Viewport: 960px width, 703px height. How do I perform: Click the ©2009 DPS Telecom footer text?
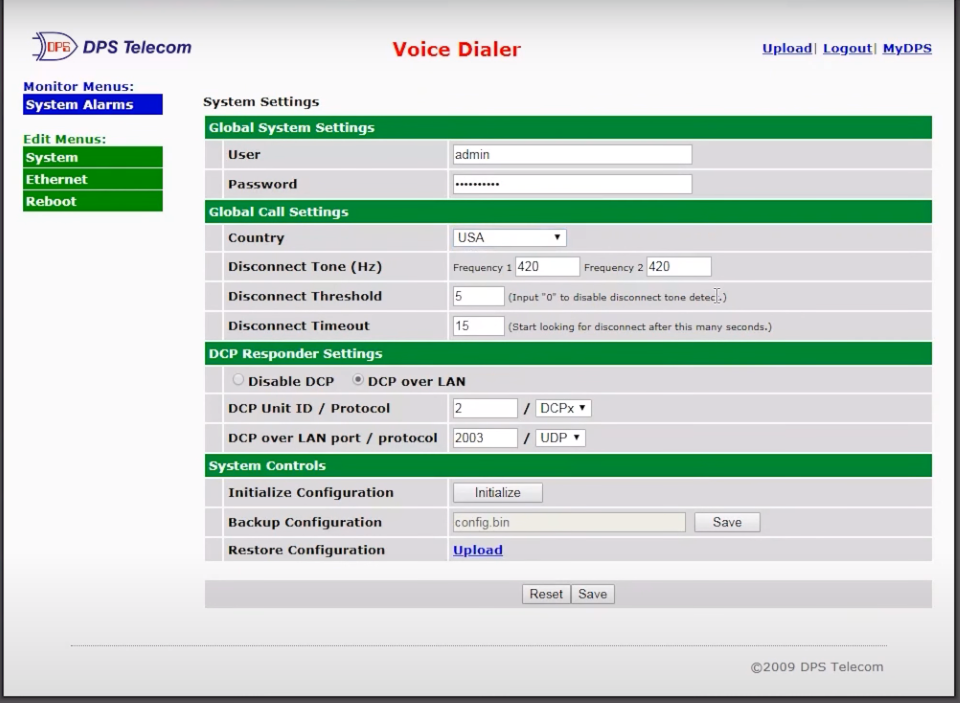tap(817, 667)
